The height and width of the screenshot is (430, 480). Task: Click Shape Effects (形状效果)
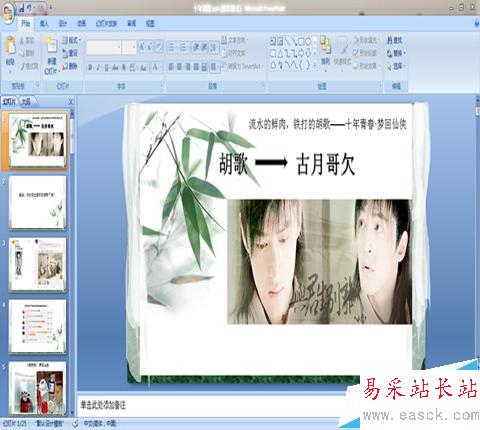[x=366, y=66]
